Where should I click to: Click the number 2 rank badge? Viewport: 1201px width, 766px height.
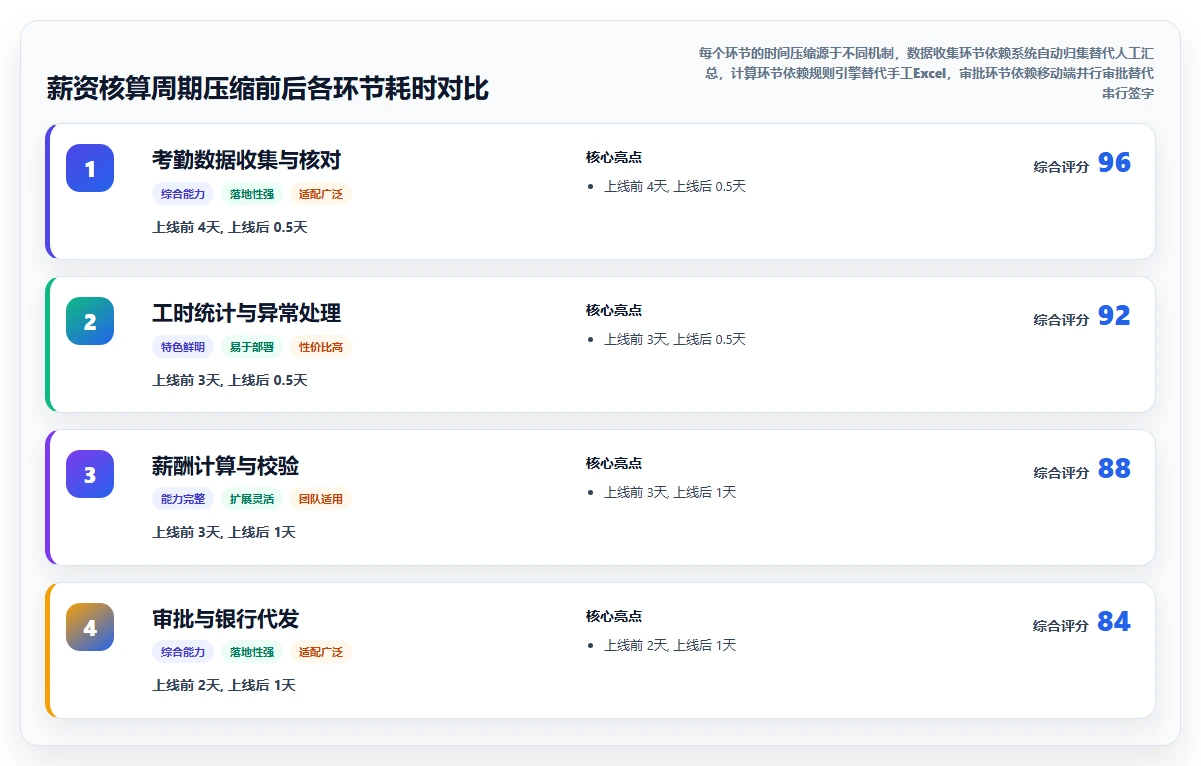90,321
